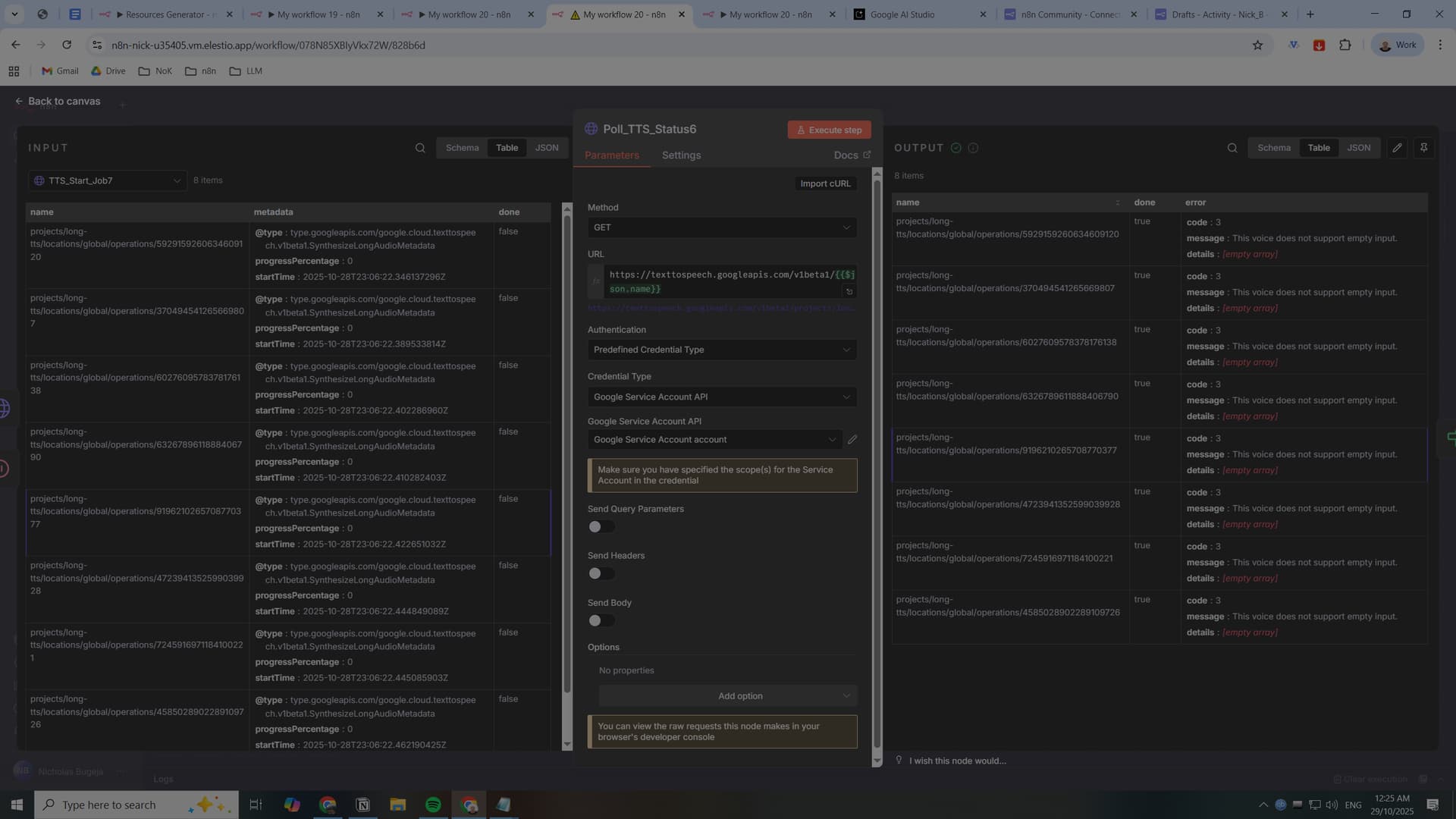Click the search icon in the OUTPUT panel
This screenshot has width=1456, height=819.
[1232, 148]
